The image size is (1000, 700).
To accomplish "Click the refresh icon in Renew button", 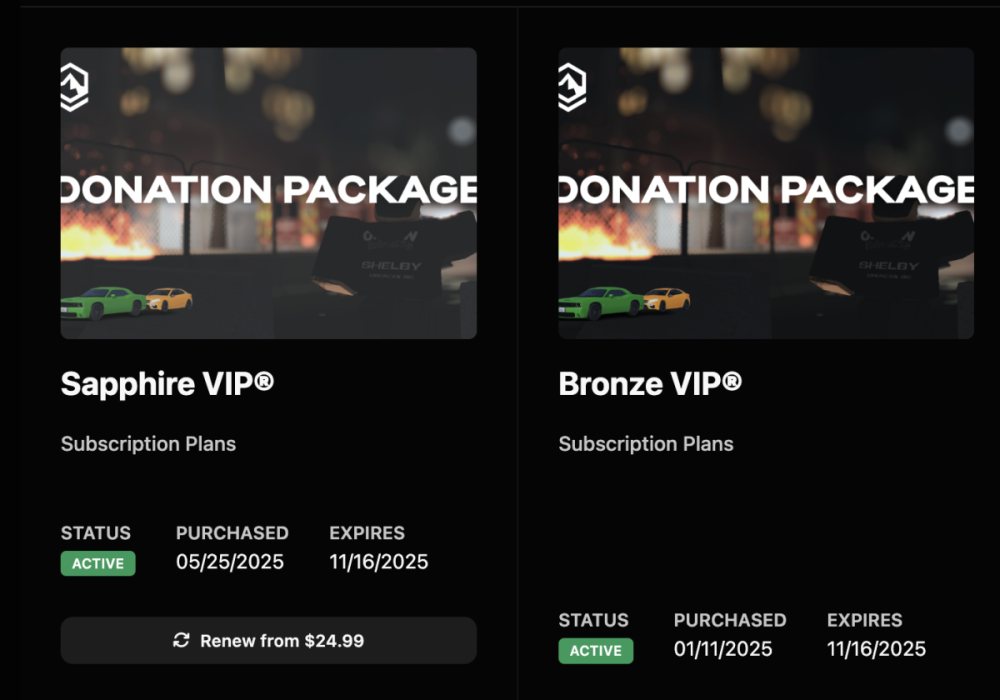I will click(181, 640).
